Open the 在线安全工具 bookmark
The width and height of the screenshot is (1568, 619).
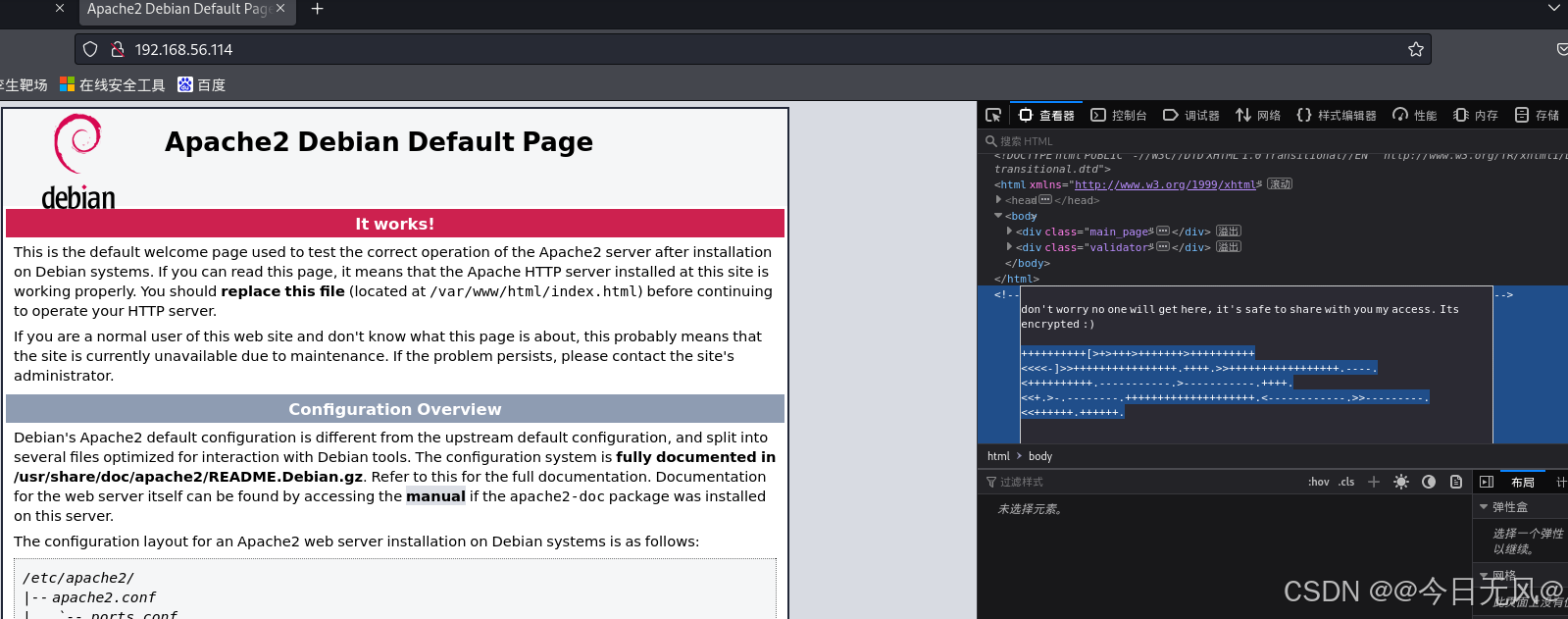[113, 85]
